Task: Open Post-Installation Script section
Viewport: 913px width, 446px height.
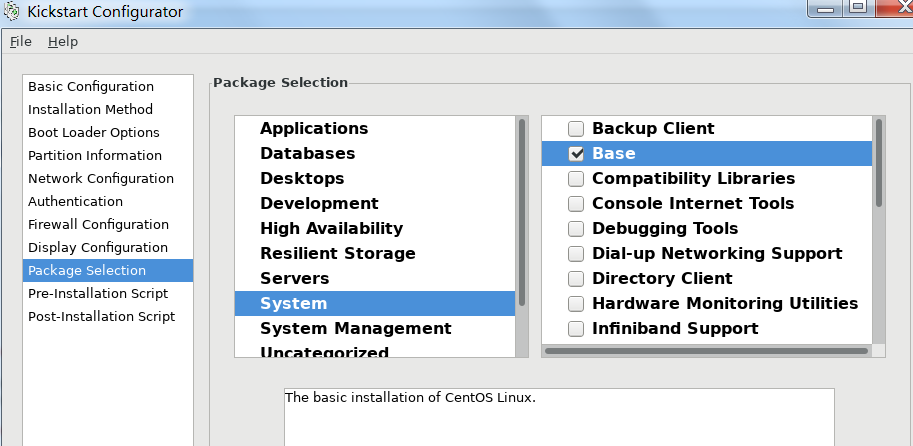Action: 101,317
